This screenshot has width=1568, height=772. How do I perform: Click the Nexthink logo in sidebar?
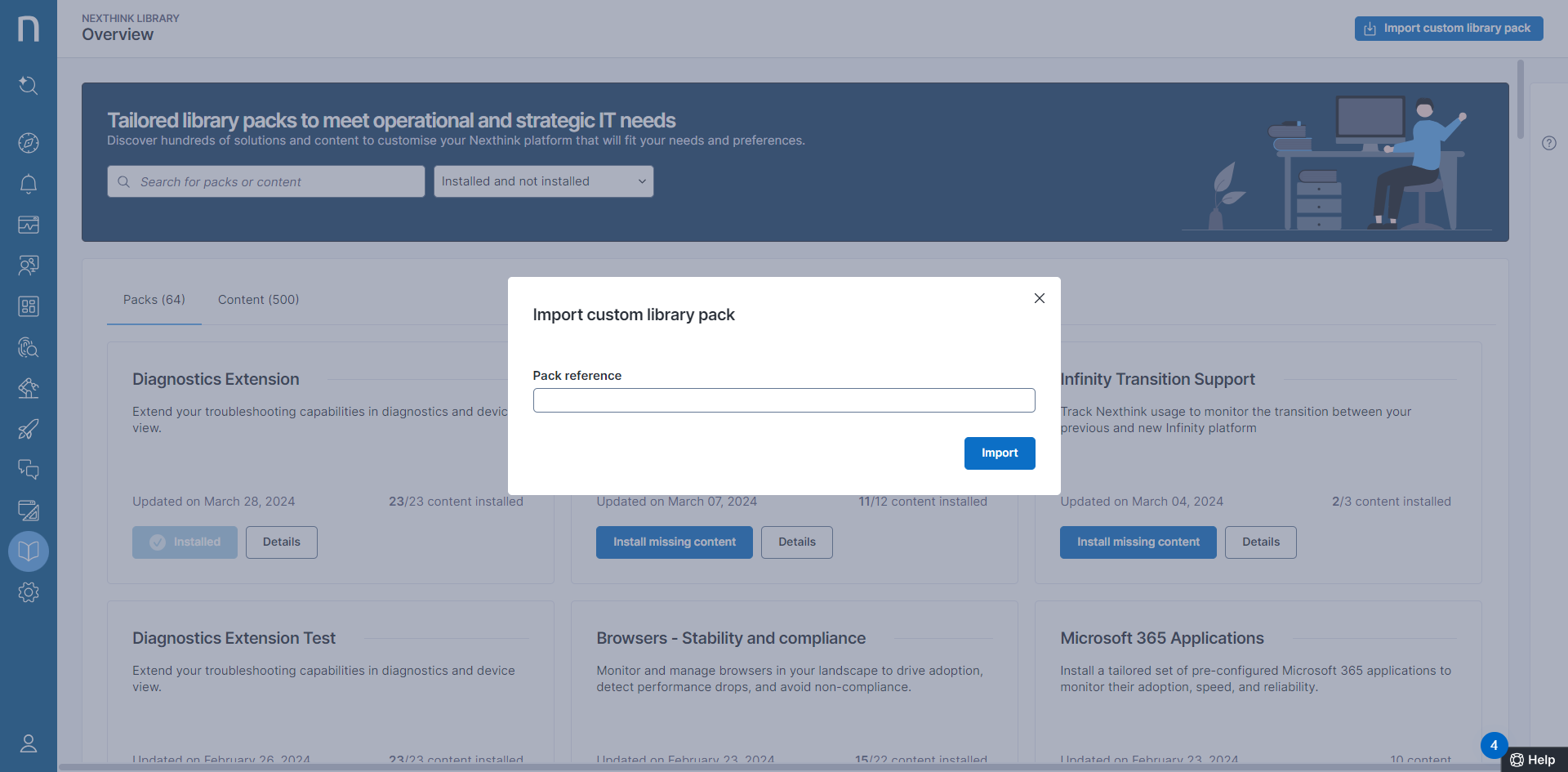(29, 29)
